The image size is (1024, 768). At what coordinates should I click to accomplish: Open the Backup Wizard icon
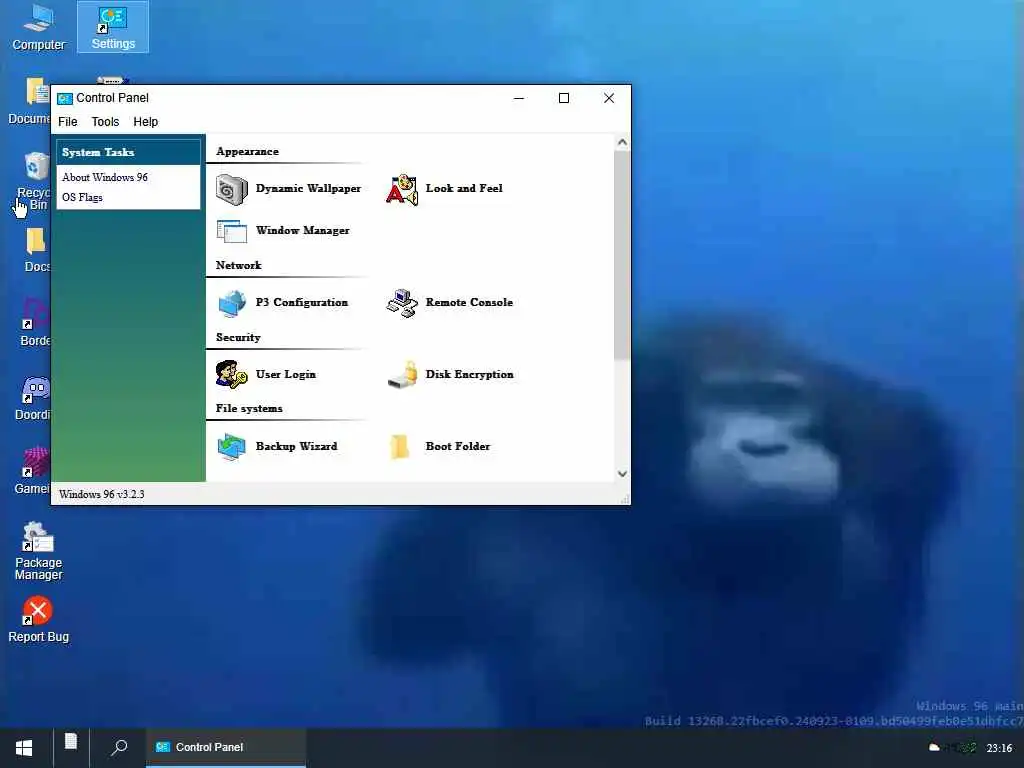pyautogui.click(x=232, y=447)
